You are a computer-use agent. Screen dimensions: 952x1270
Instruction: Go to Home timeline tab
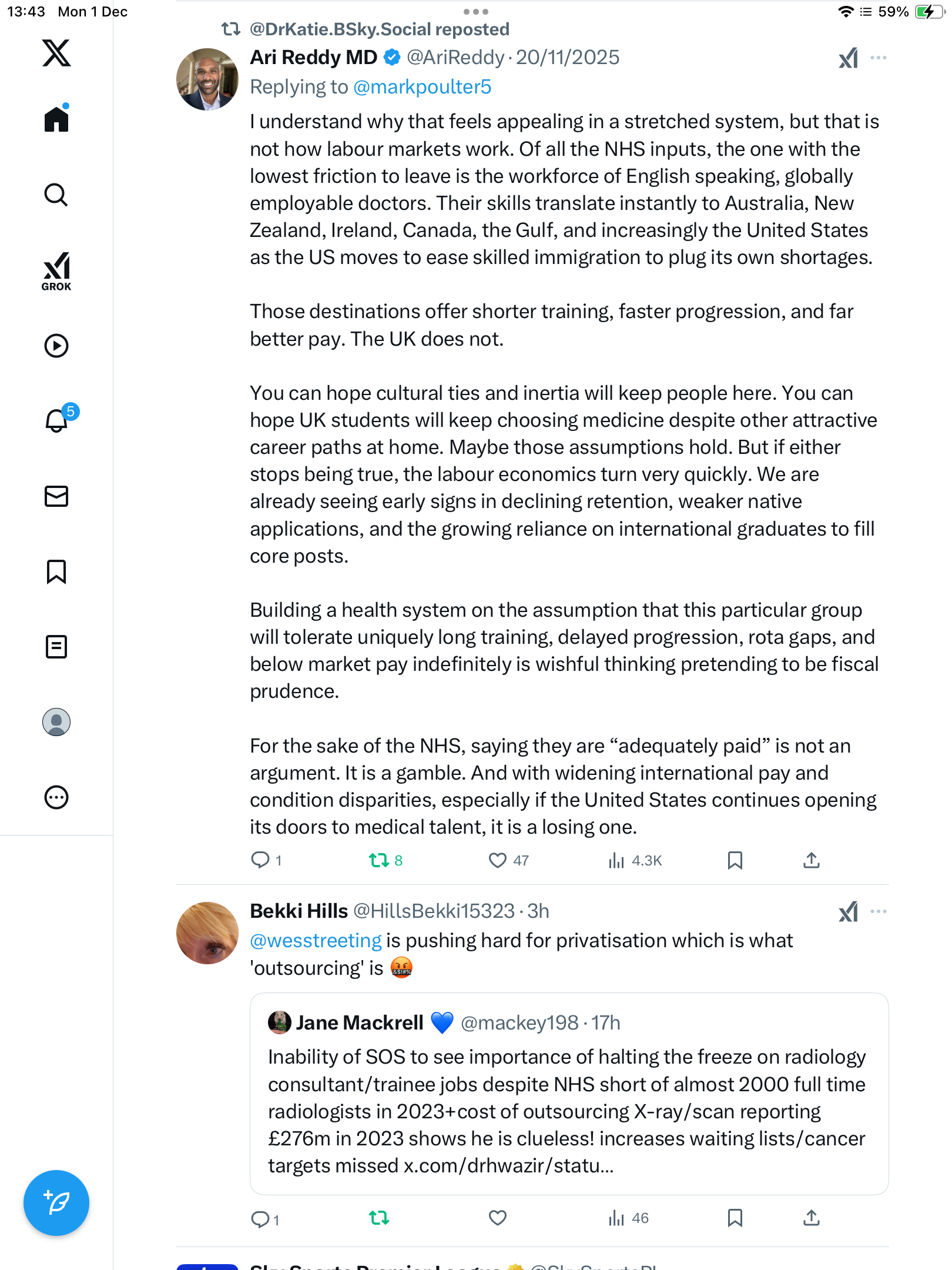click(56, 119)
